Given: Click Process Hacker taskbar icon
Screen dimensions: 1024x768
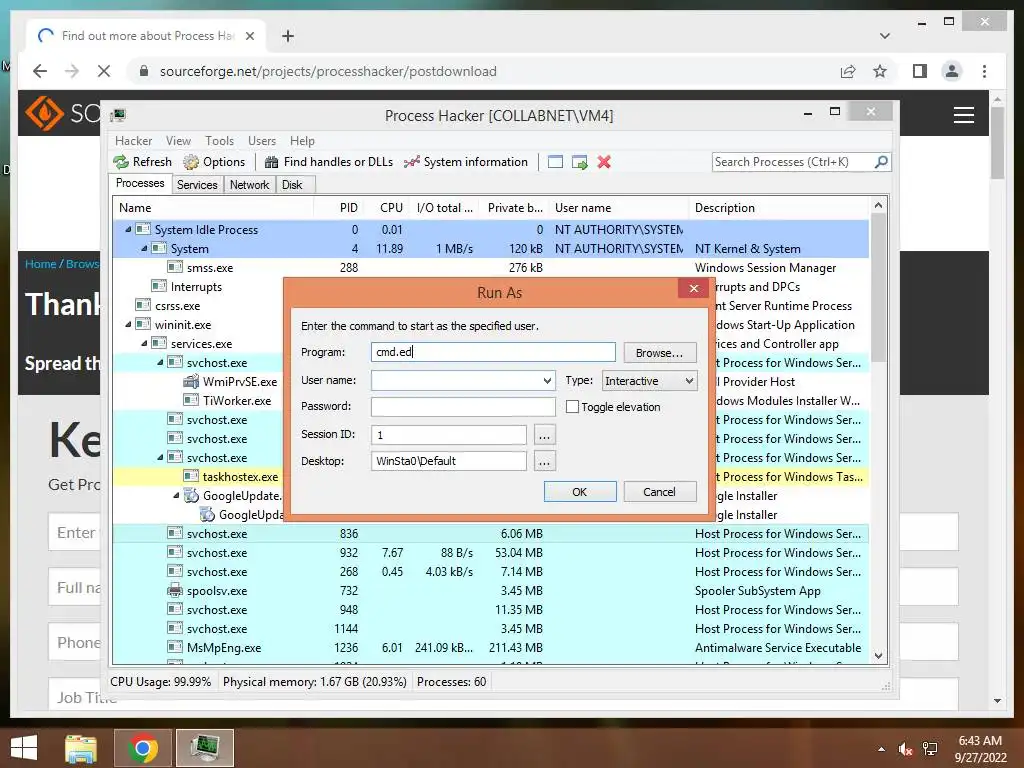Looking at the screenshot, I should [204, 748].
